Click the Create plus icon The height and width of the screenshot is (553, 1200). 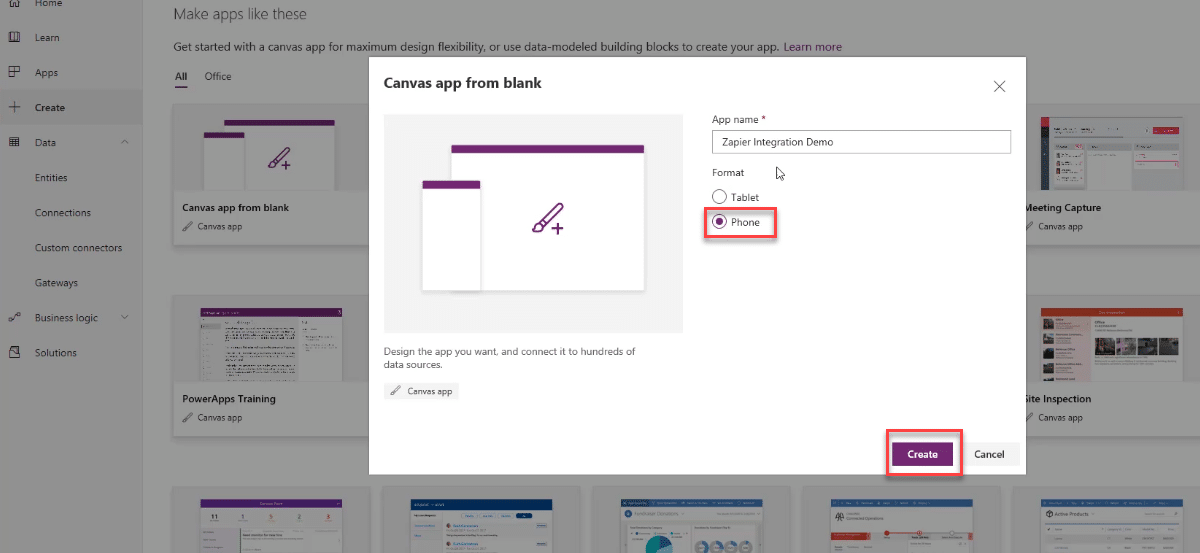[14, 107]
